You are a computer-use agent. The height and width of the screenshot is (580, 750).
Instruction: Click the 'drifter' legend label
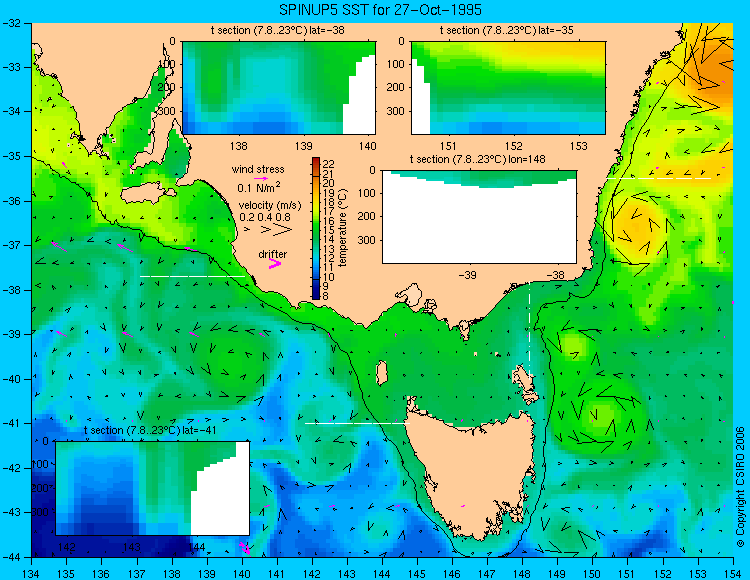pos(273,254)
